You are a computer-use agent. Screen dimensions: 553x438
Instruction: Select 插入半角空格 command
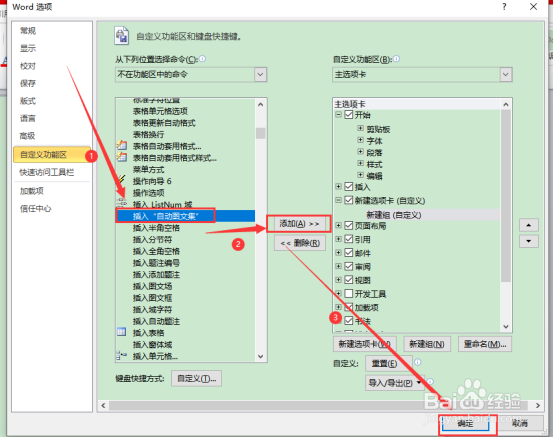pos(156,227)
